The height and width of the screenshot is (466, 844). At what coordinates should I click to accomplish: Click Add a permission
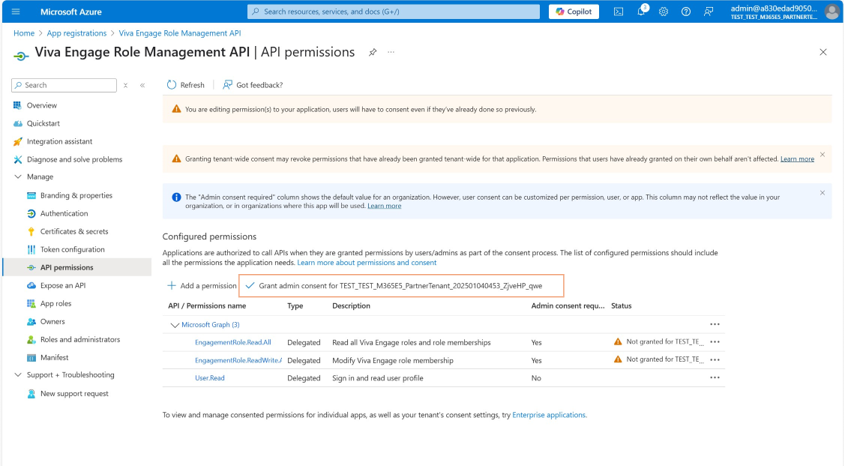click(x=202, y=286)
